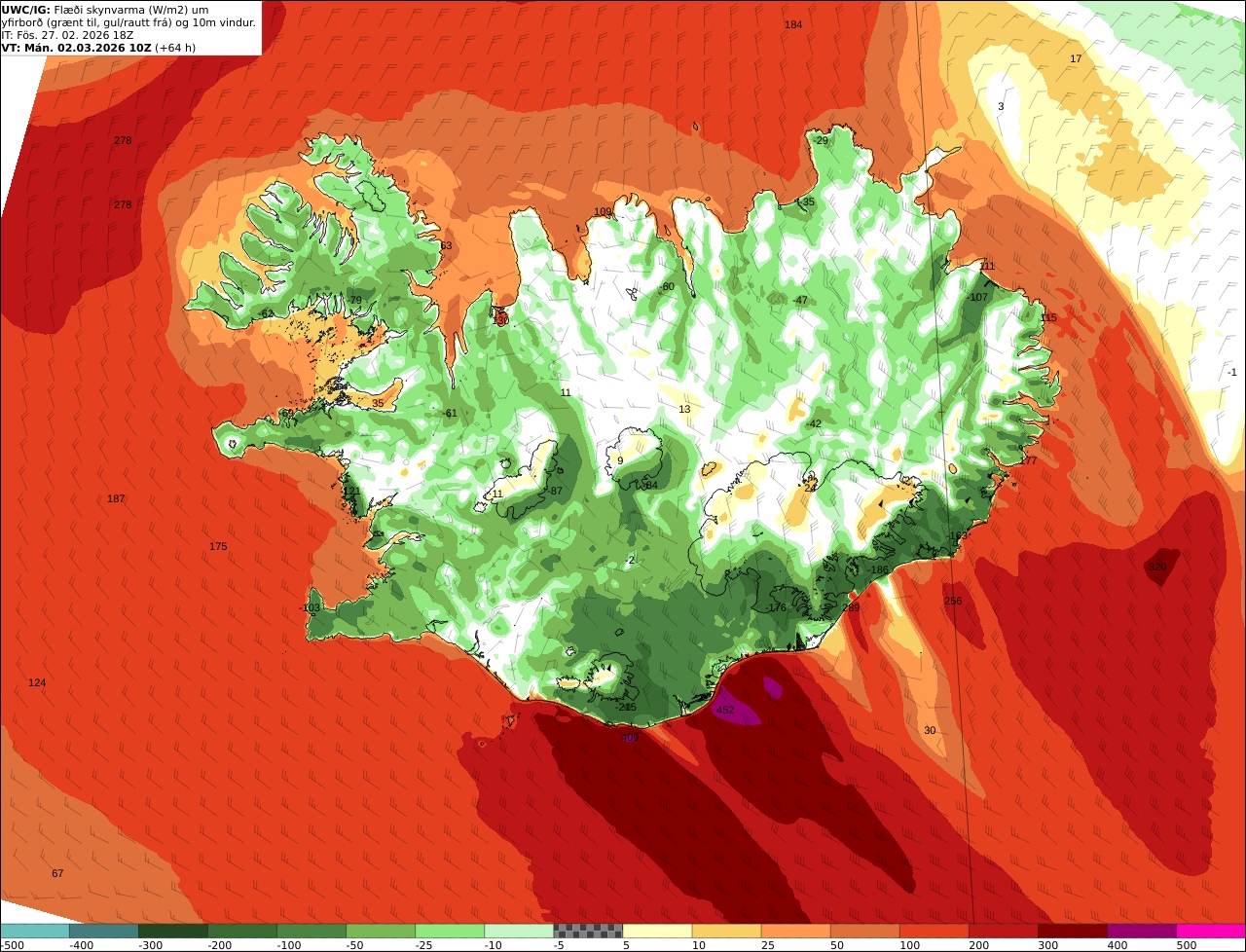Viewport: 1246px width, 952px height.
Task: Click the map value 30 in the southeast ocean
Action: coord(930,731)
